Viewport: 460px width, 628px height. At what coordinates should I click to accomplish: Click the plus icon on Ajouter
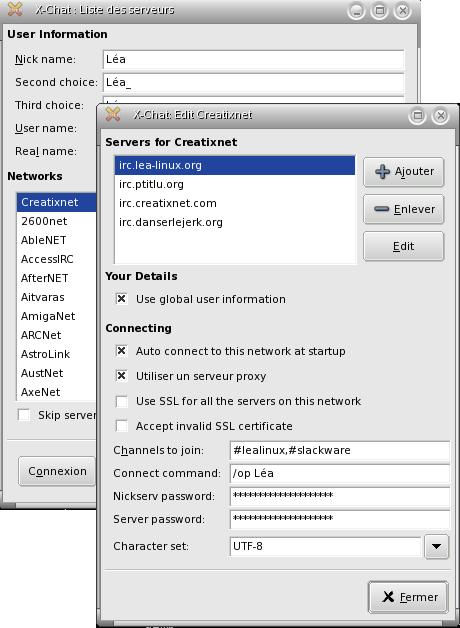coord(382,172)
